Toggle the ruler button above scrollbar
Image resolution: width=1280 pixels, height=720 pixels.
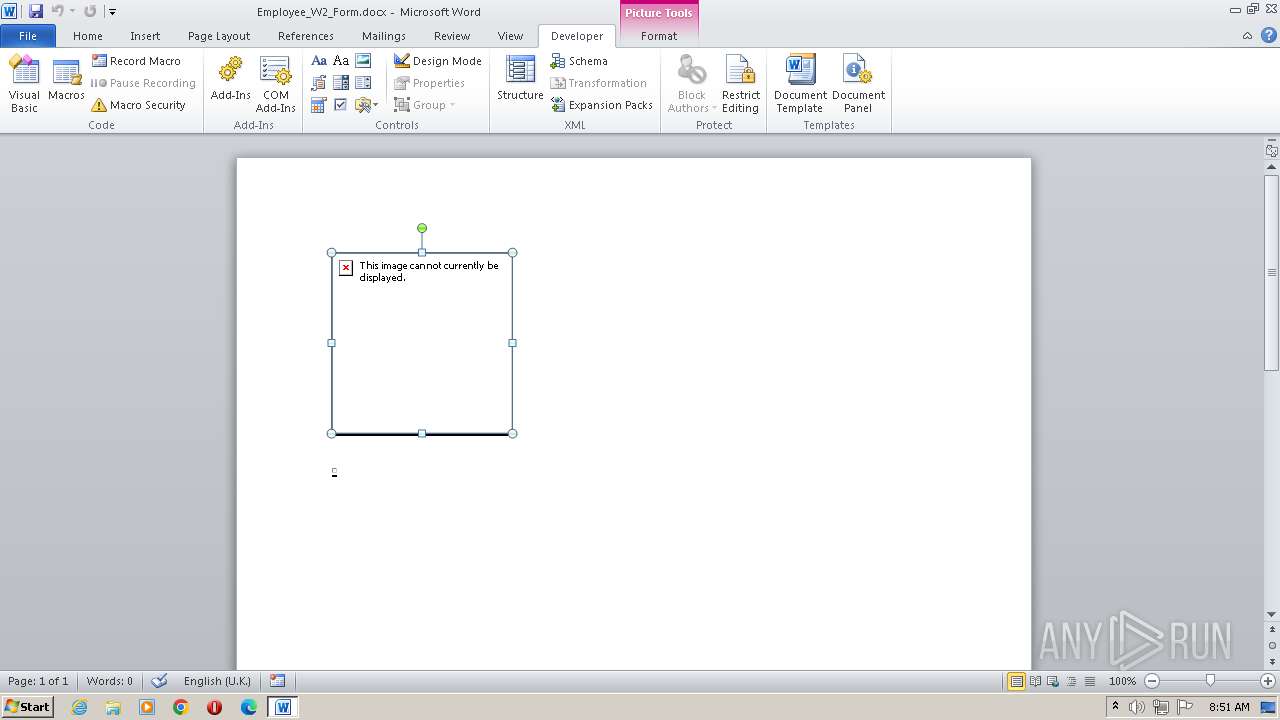pyautogui.click(x=1272, y=151)
